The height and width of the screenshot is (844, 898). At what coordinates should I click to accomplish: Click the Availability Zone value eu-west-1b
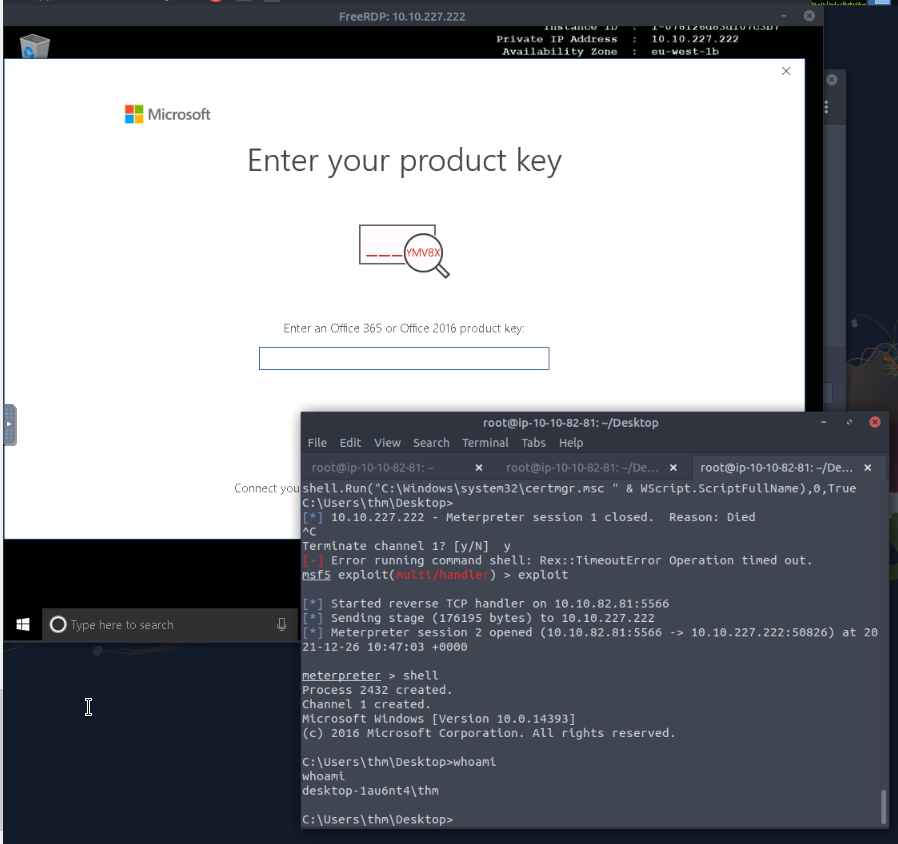point(684,52)
